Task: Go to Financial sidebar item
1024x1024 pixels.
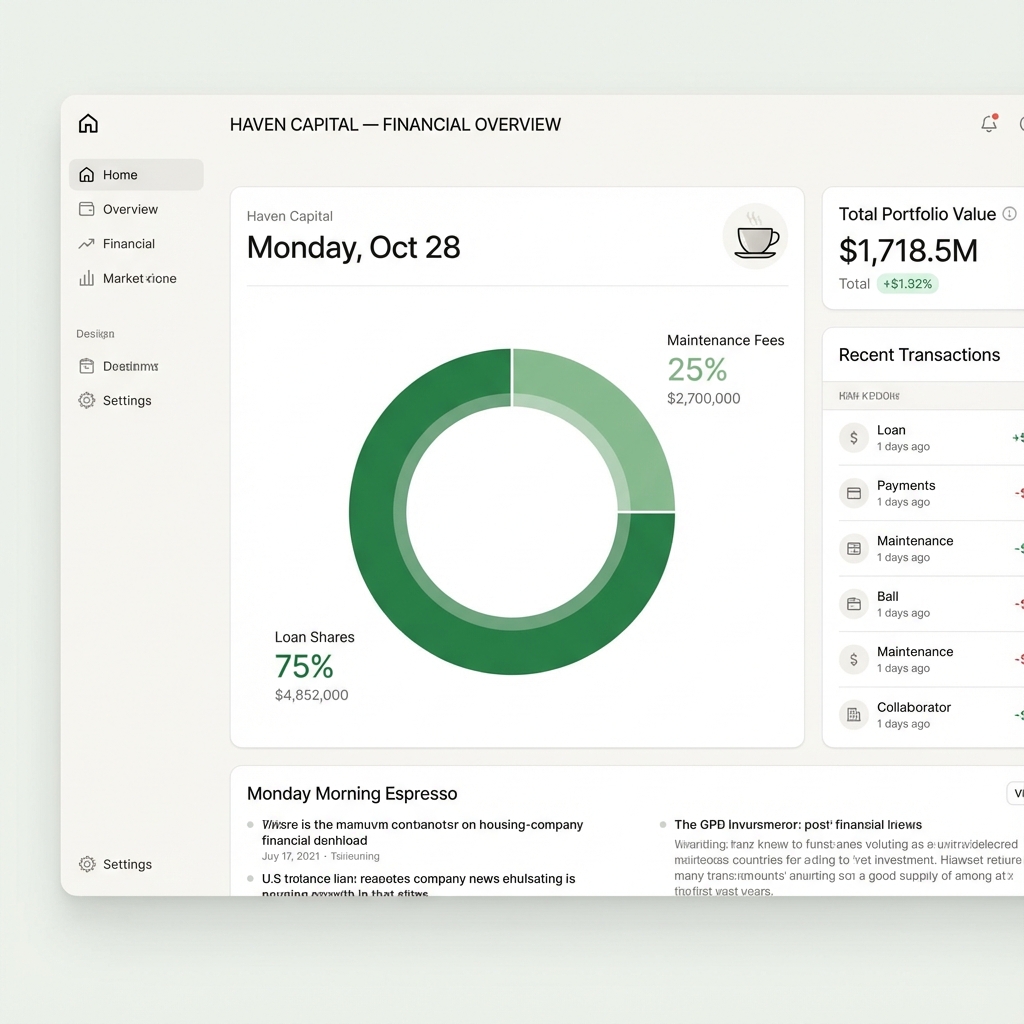Action: click(128, 244)
